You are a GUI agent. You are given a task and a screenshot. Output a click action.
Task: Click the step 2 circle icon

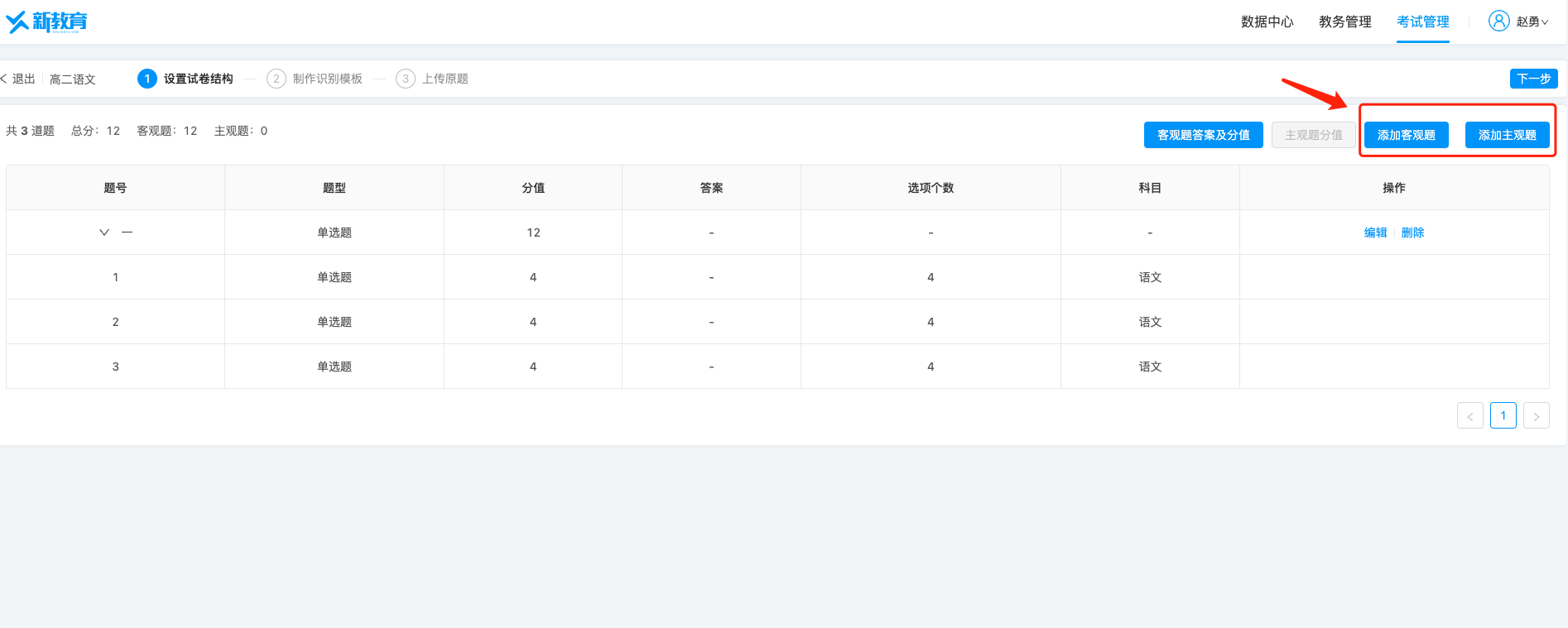(x=277, y=79)
